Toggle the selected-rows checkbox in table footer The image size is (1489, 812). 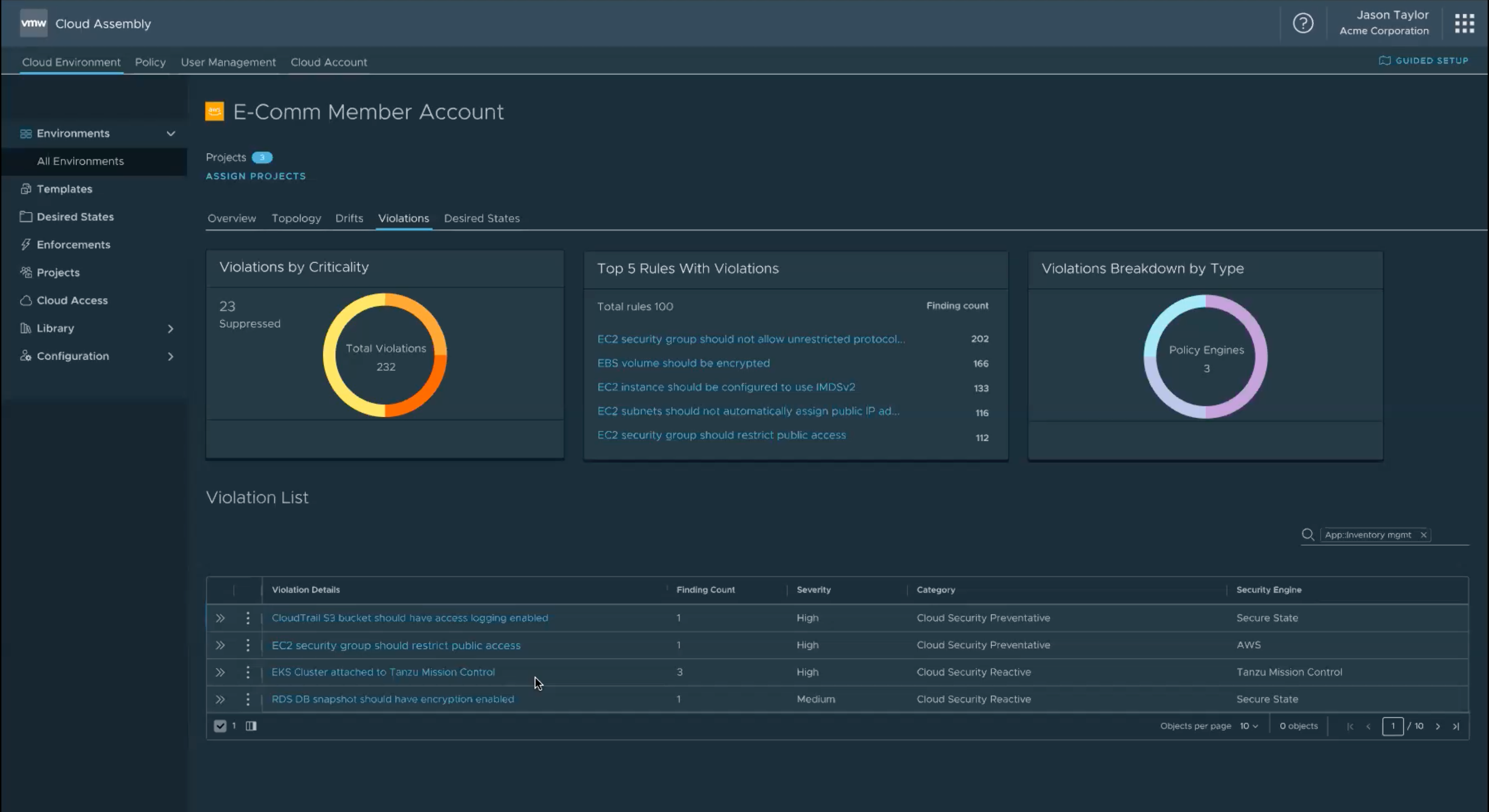click(219, 726)
